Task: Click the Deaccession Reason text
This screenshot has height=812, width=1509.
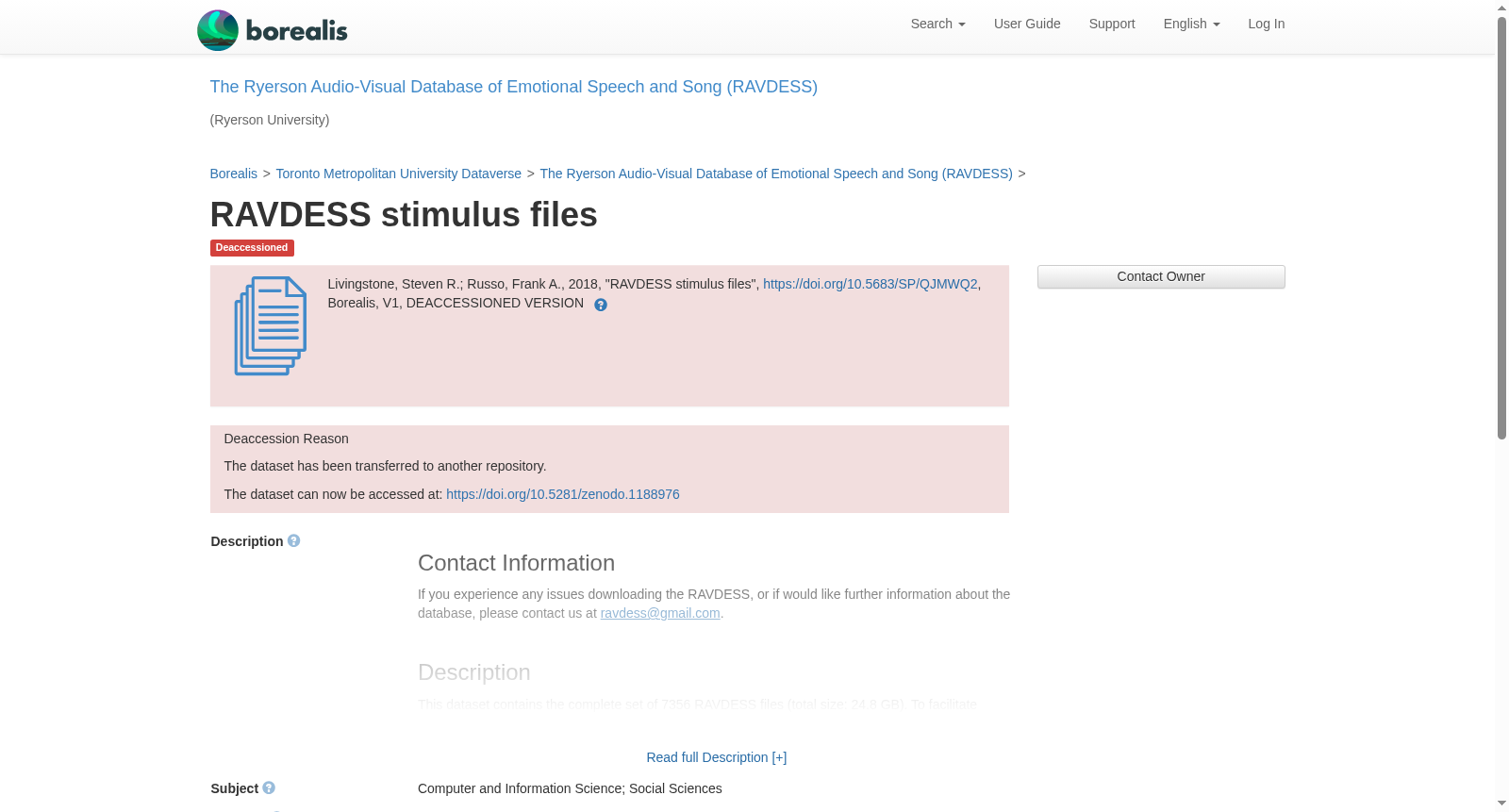Action: tap(287, 439)
